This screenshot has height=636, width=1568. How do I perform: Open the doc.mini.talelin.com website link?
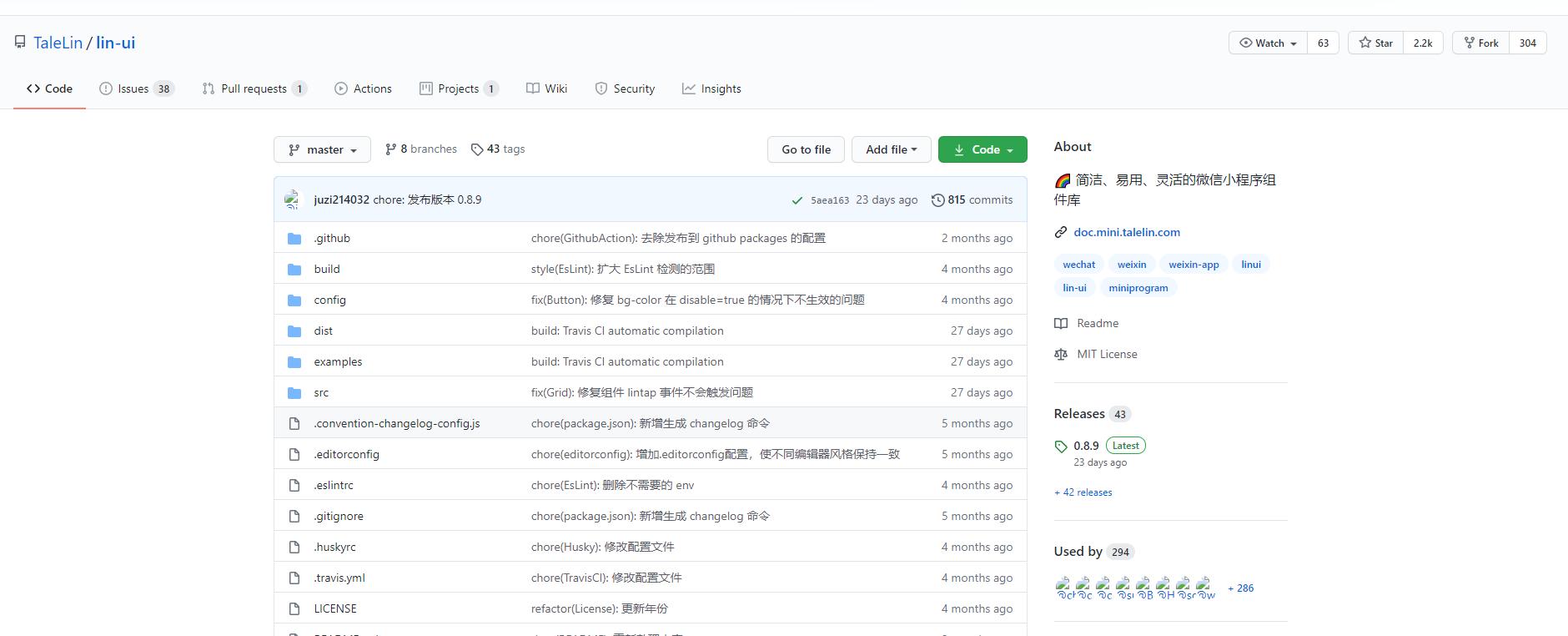tap(1127, 232)
